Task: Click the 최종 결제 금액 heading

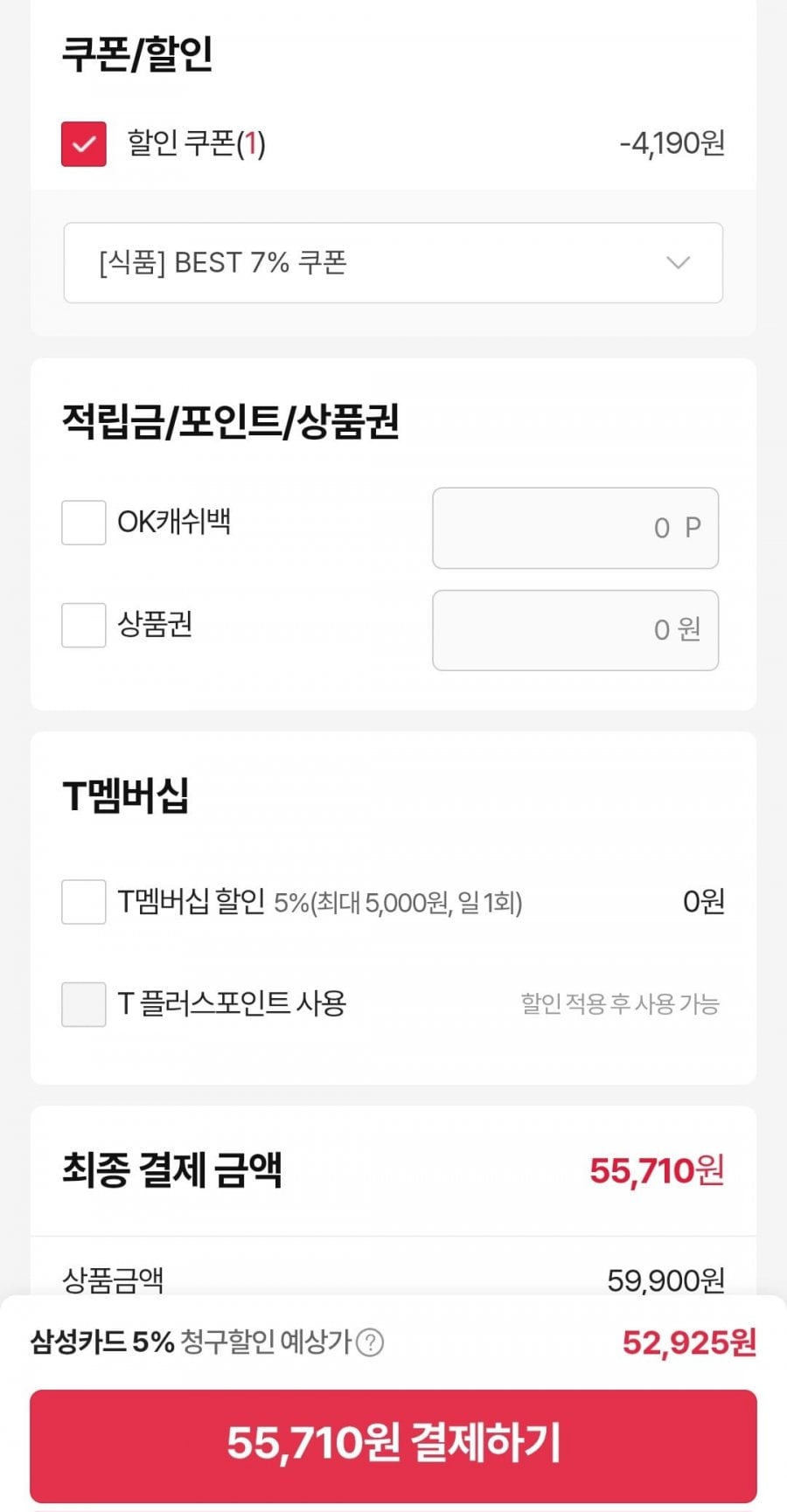Action: [x=171, y=1170]
